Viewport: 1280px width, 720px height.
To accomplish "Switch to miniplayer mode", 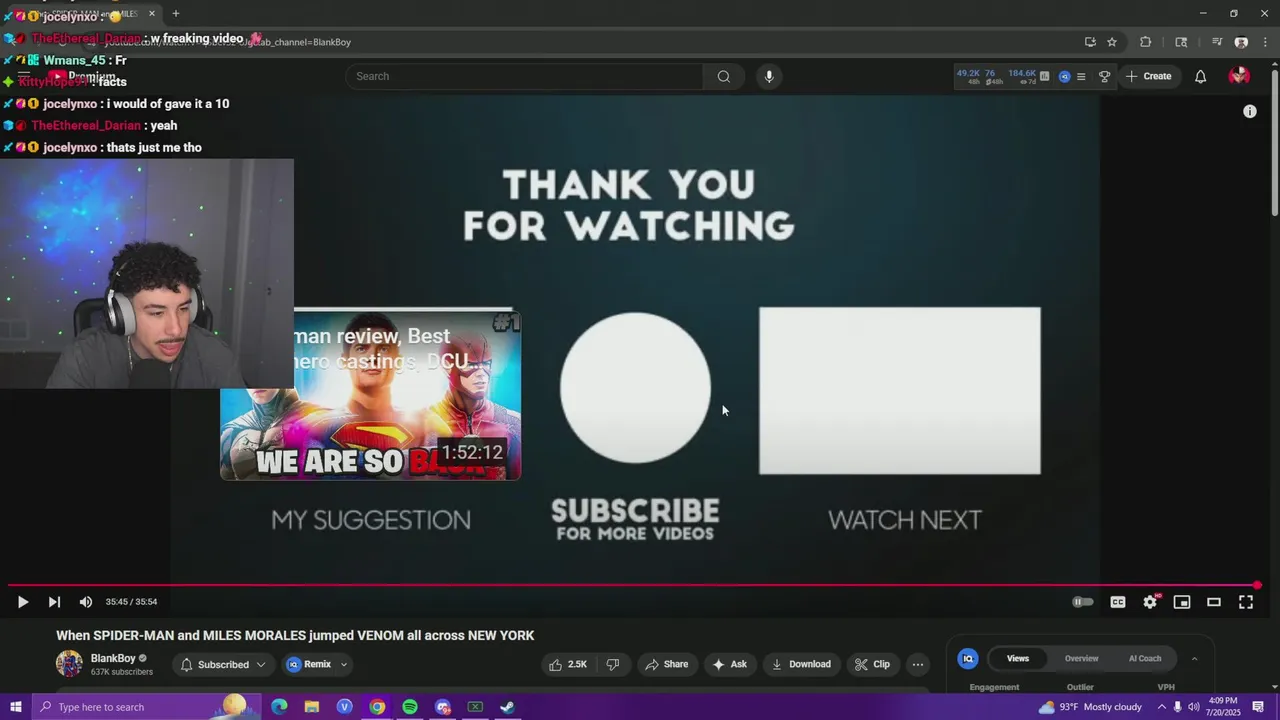I will [x=1182, y=602].
